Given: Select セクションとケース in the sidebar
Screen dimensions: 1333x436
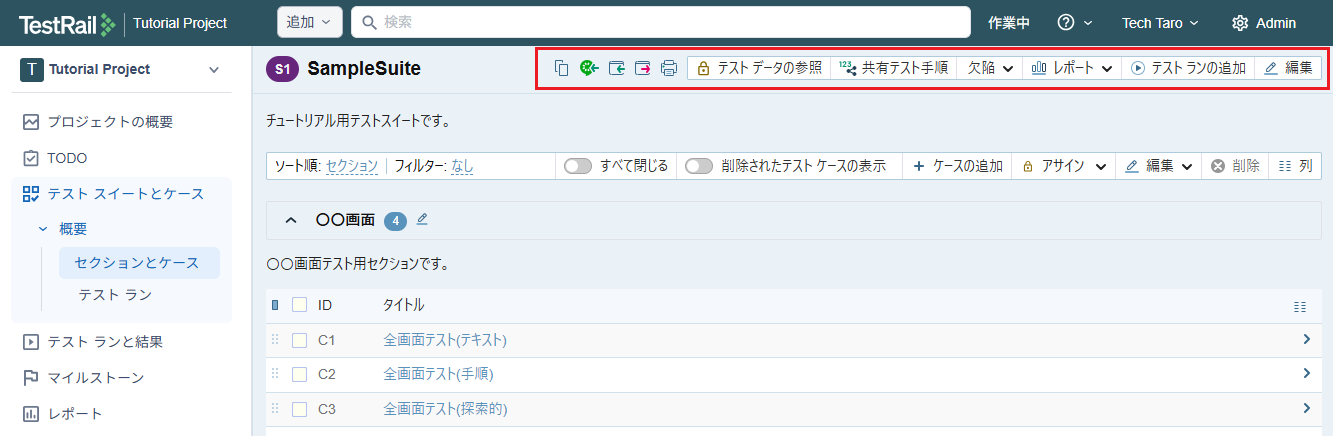Looking at the screenshot, I should (137, 262).
